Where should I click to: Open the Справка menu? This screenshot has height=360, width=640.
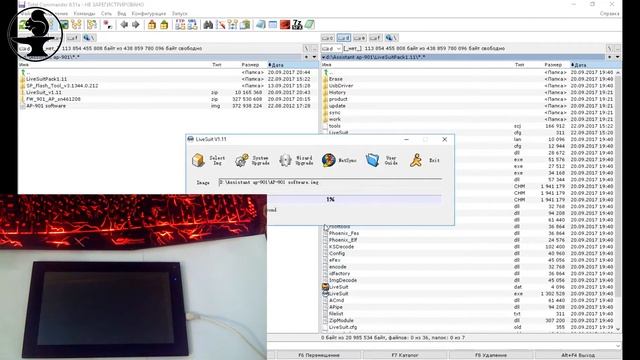[609, 13]
